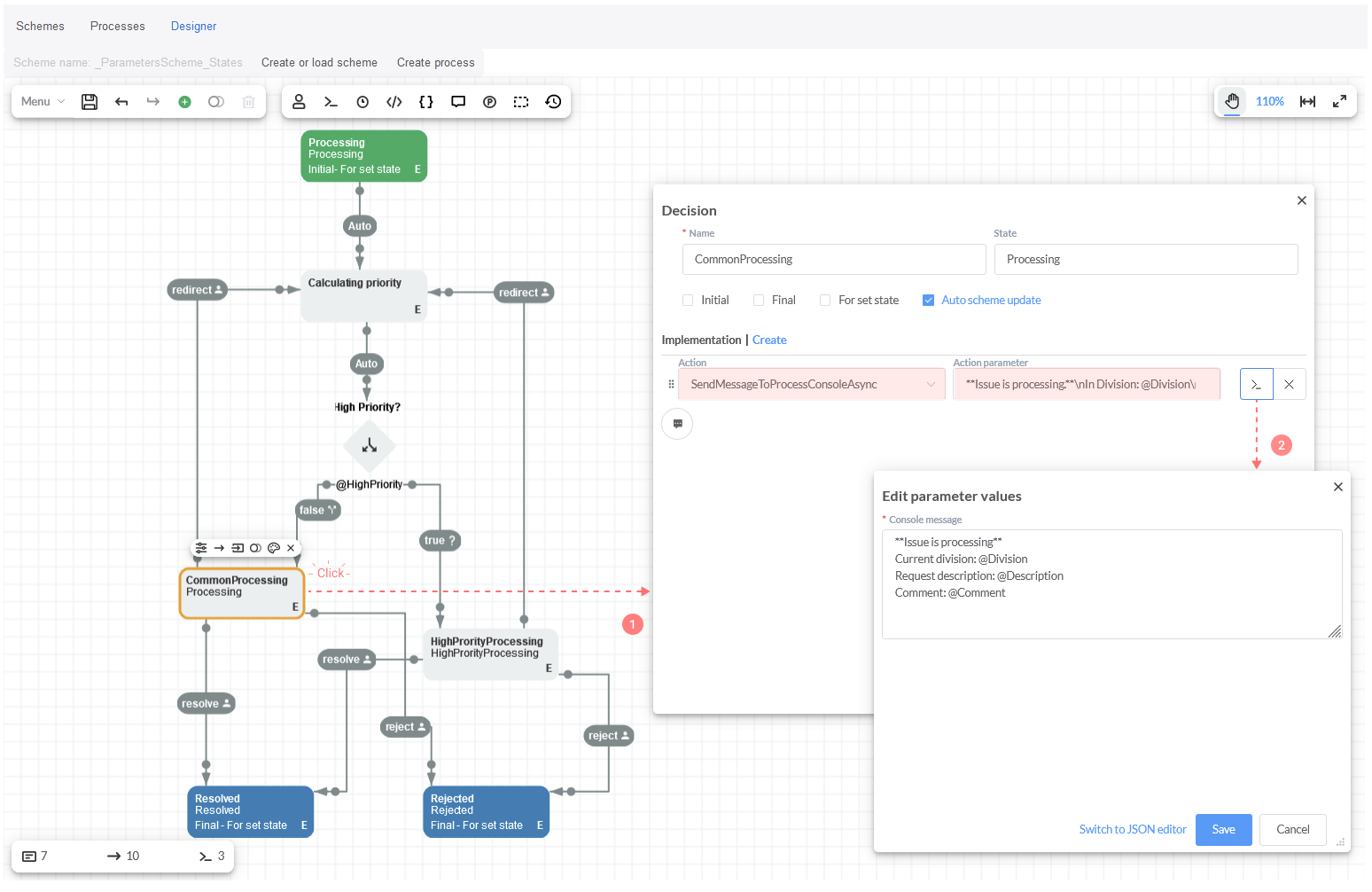Select the HighProrityProcessing activity node

click(x=491, y=654)
